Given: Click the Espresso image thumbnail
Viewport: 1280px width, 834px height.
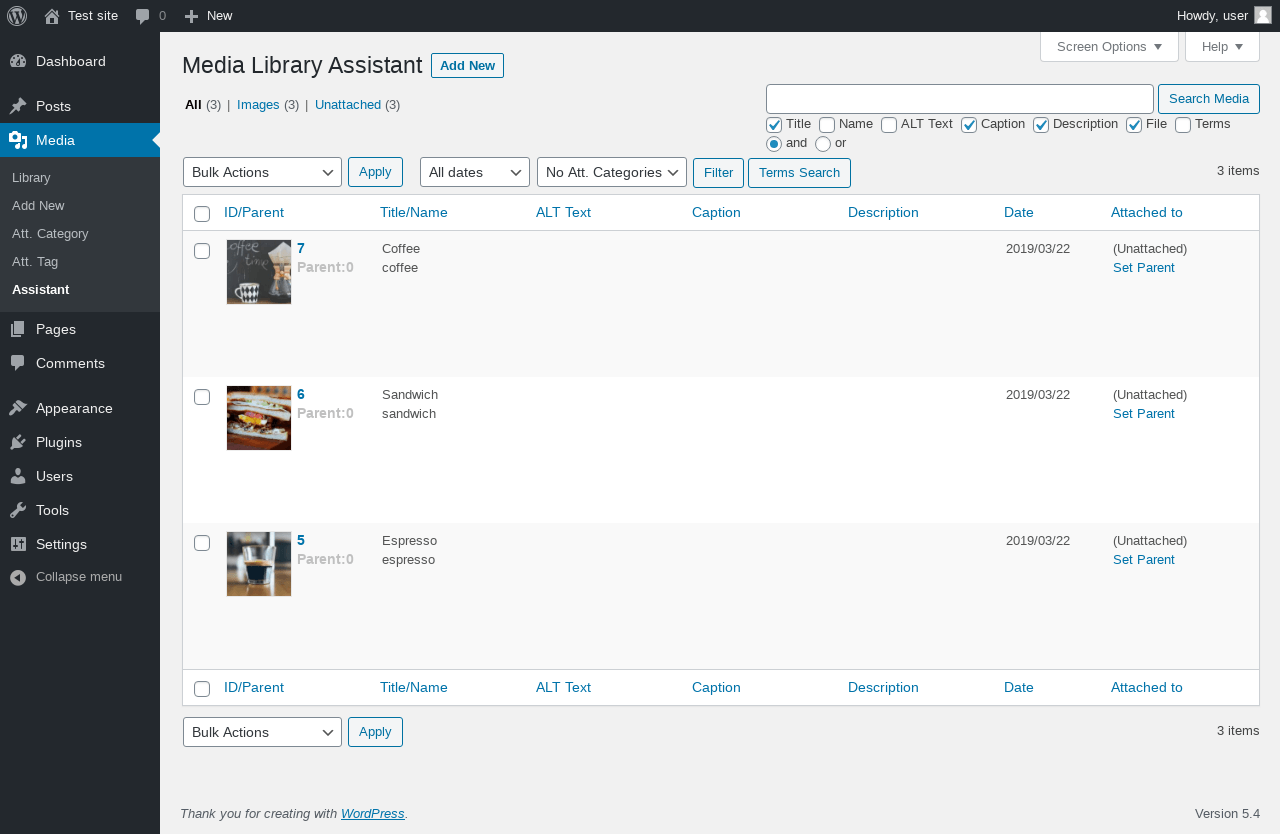Looking at the screenshot, I should click(x=259, y=564).
